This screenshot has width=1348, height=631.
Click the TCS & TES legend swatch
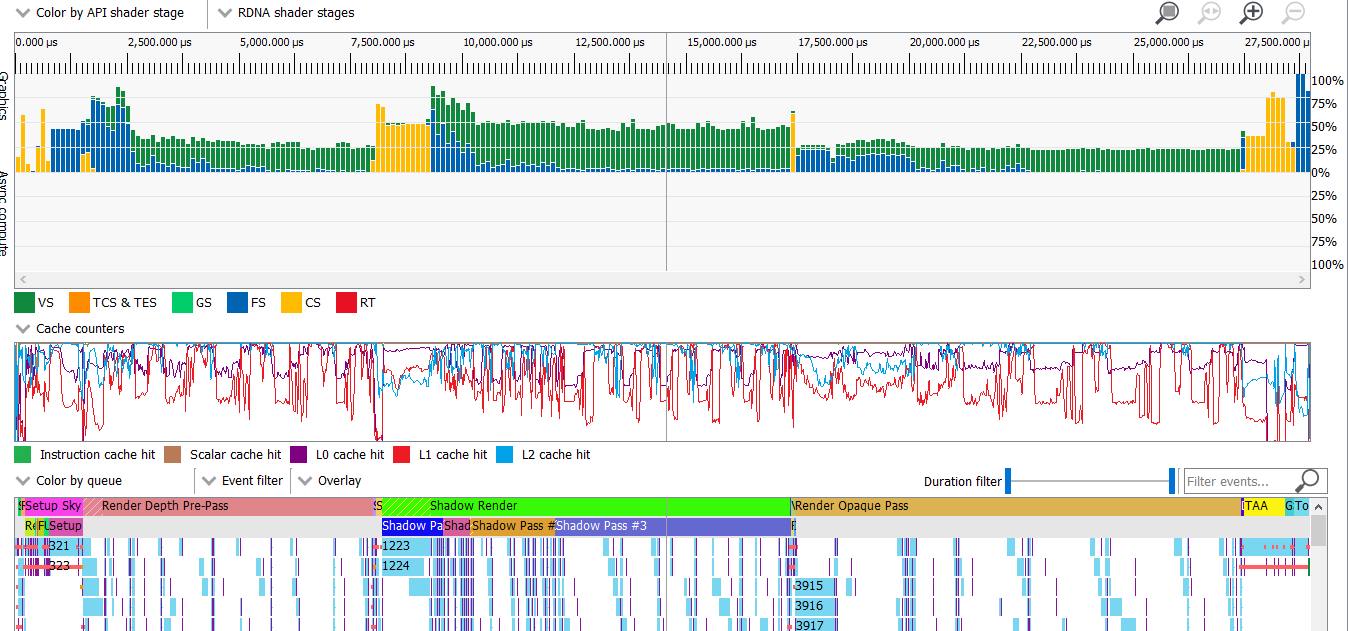(x=79, y=302)
